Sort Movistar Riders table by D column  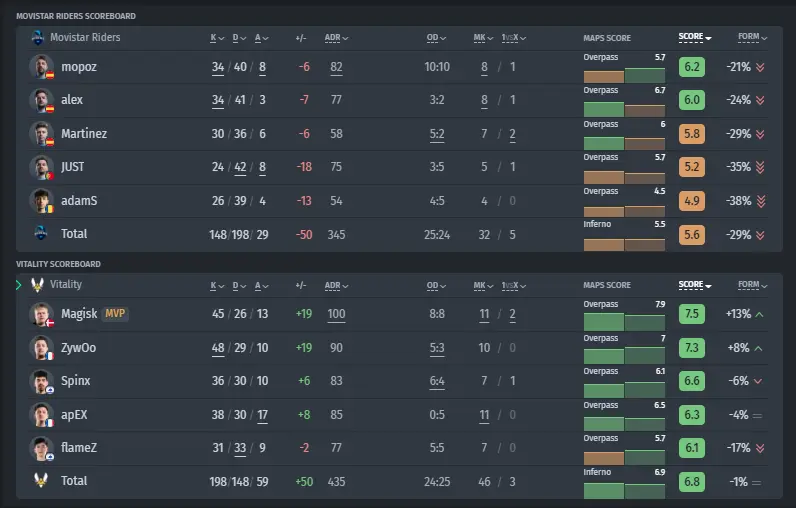[239, 38]
